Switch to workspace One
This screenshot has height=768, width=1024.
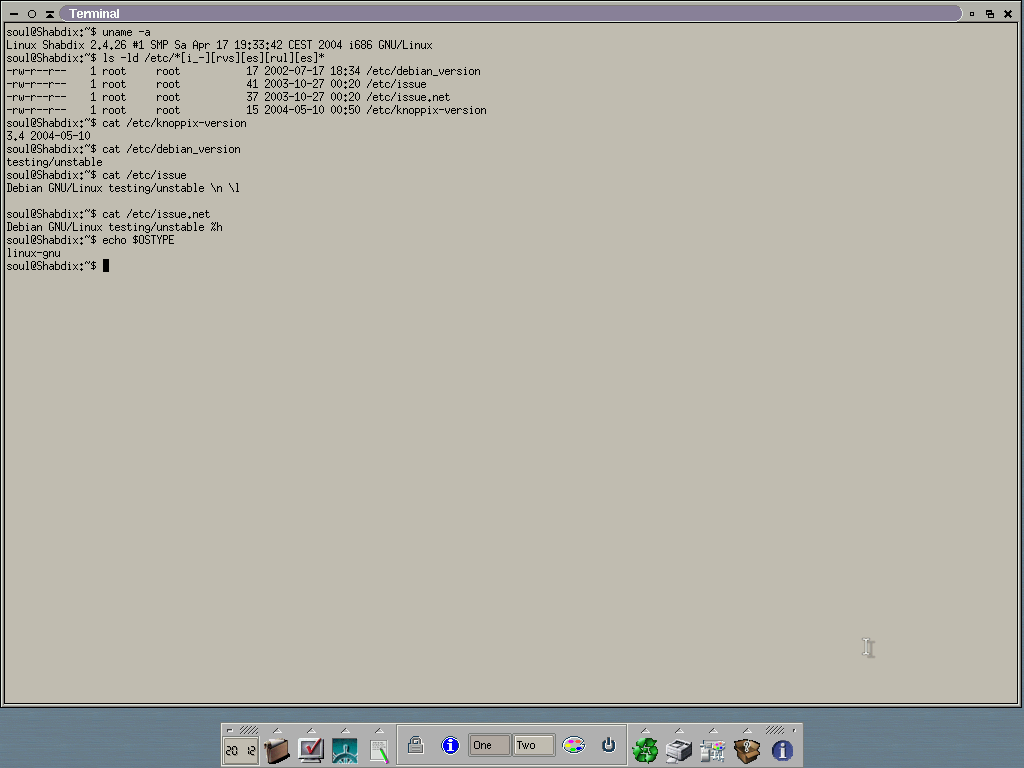[x=489, y=745]
